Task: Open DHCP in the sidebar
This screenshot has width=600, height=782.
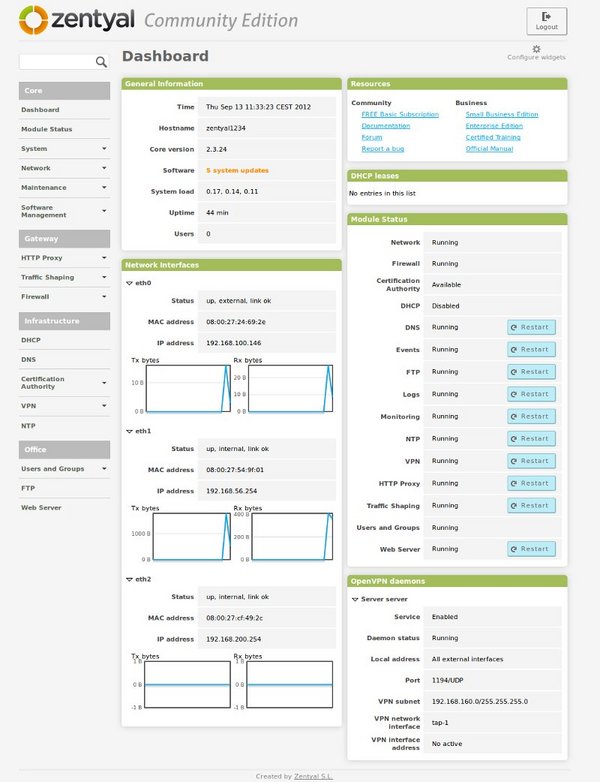Action: 30,340
